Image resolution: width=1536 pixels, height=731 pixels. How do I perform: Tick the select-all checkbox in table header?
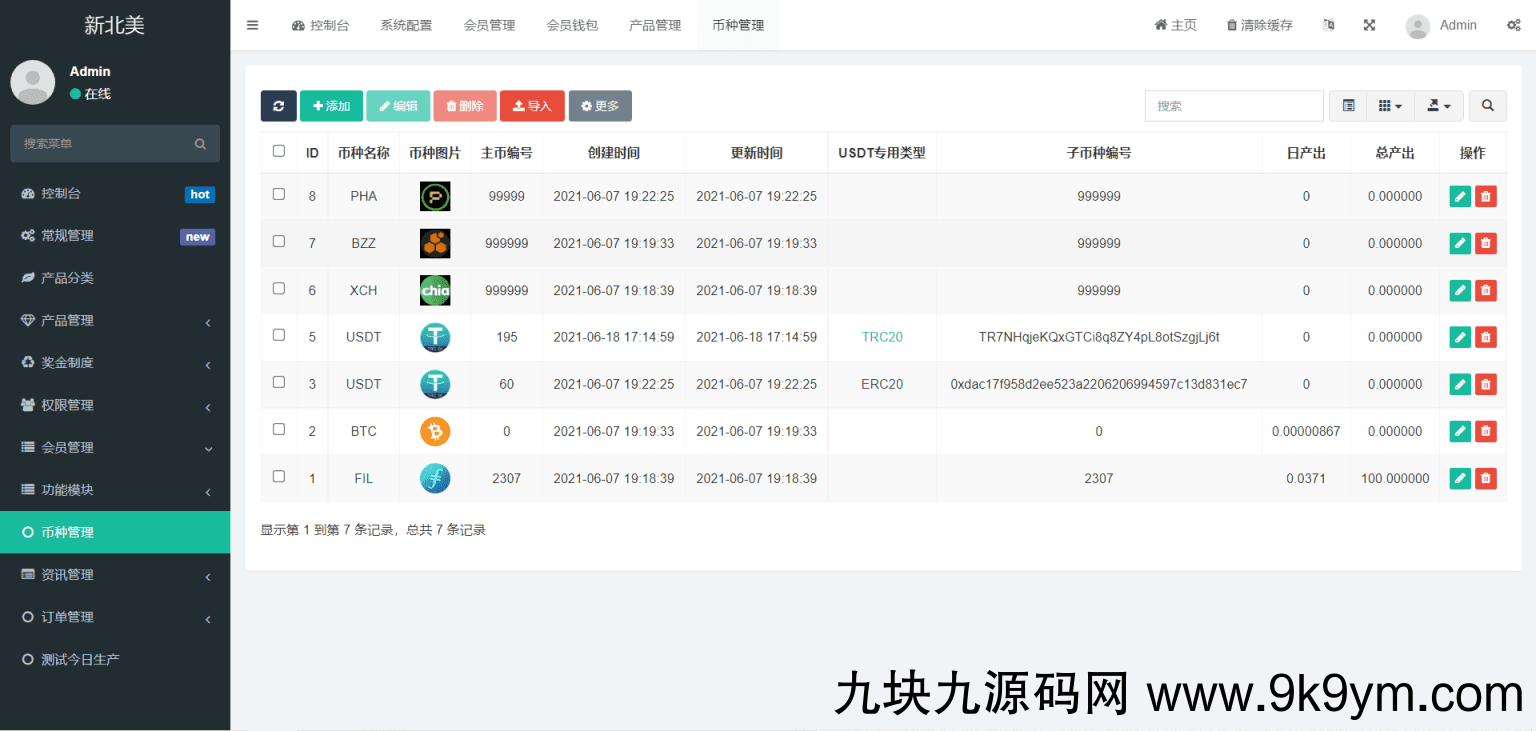(279, 152)
